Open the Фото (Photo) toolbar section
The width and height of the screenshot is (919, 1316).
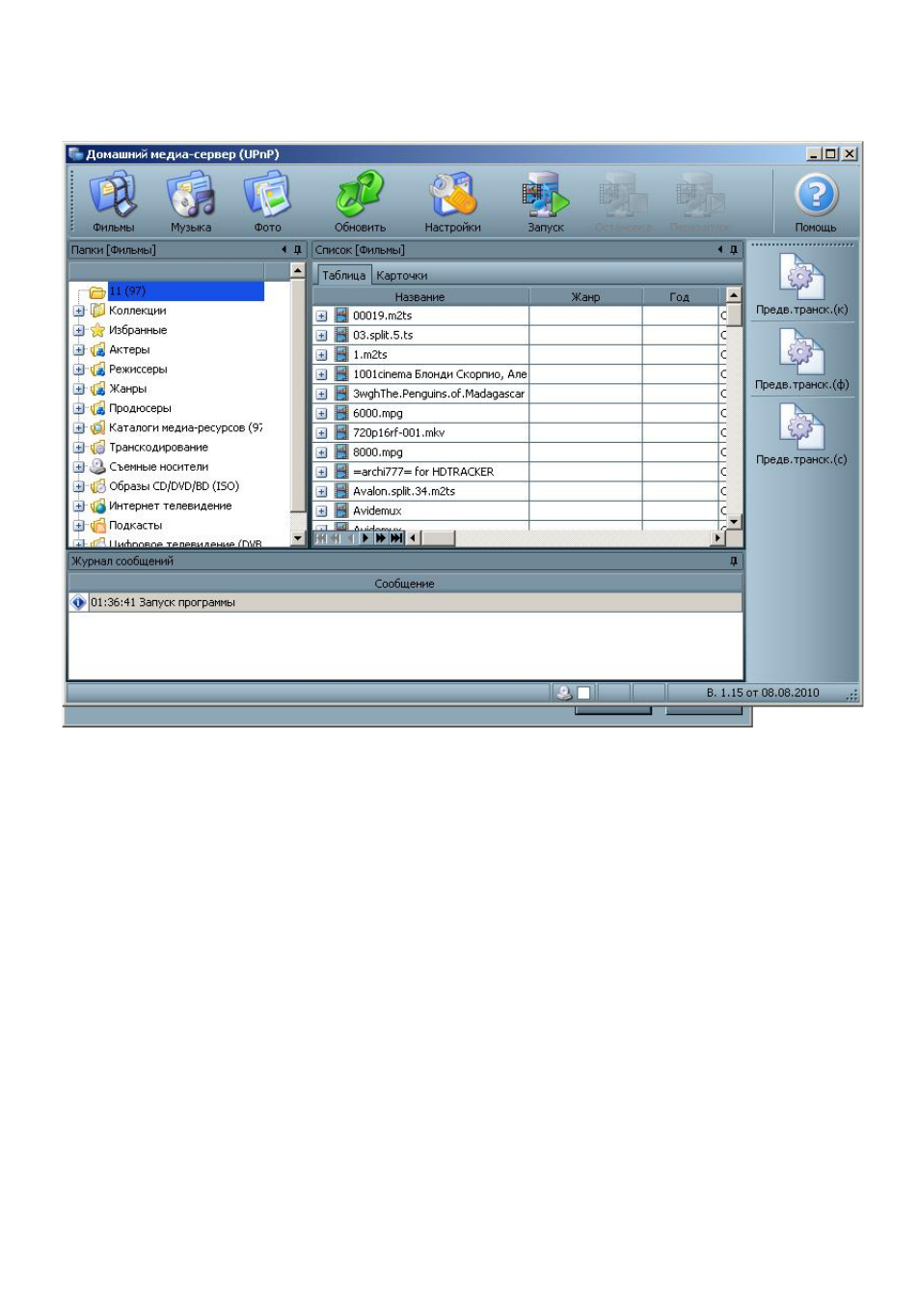267,201
